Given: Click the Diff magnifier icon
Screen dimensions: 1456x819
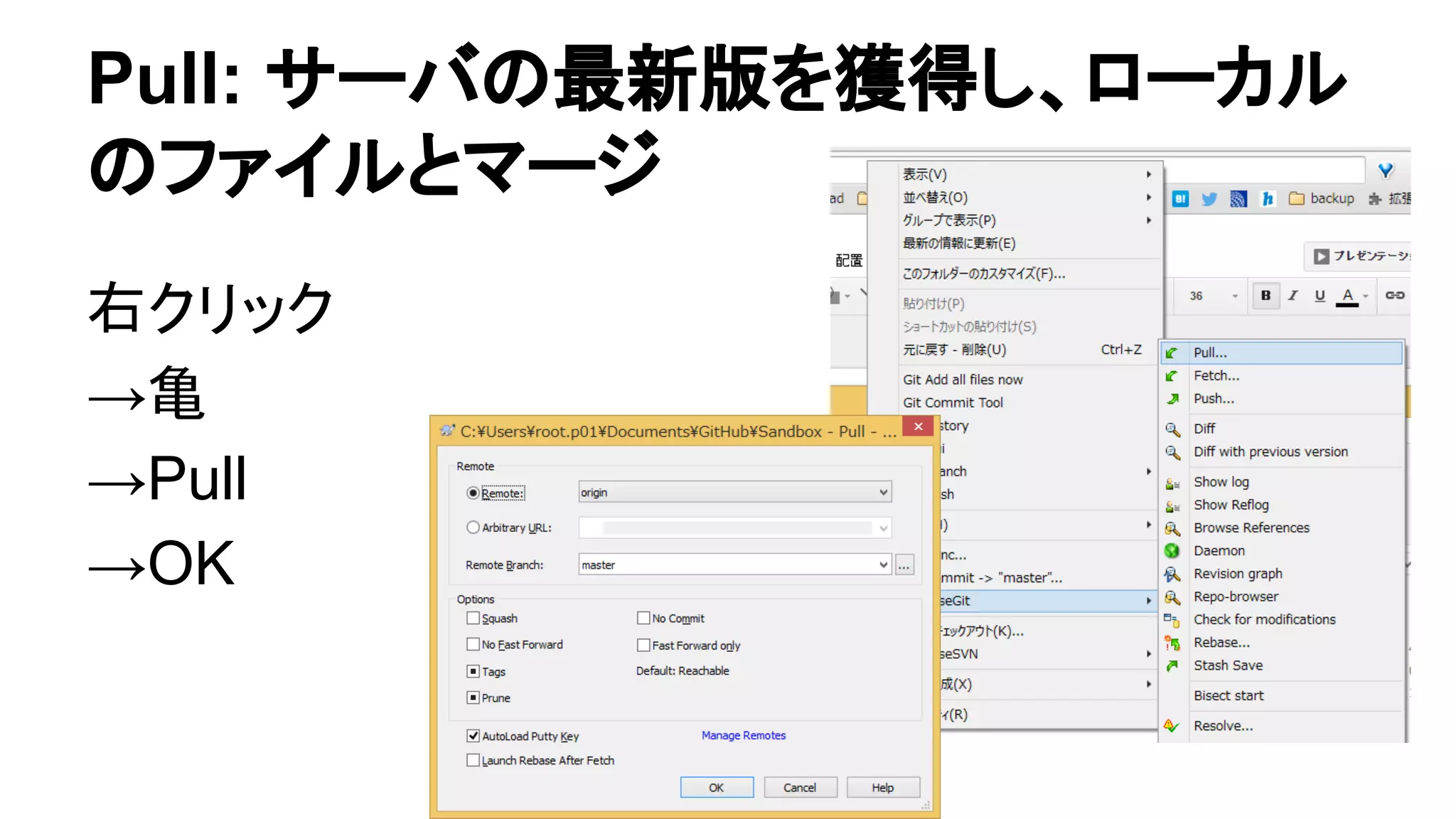Looking at the screenshot, I should [1172, 429].
